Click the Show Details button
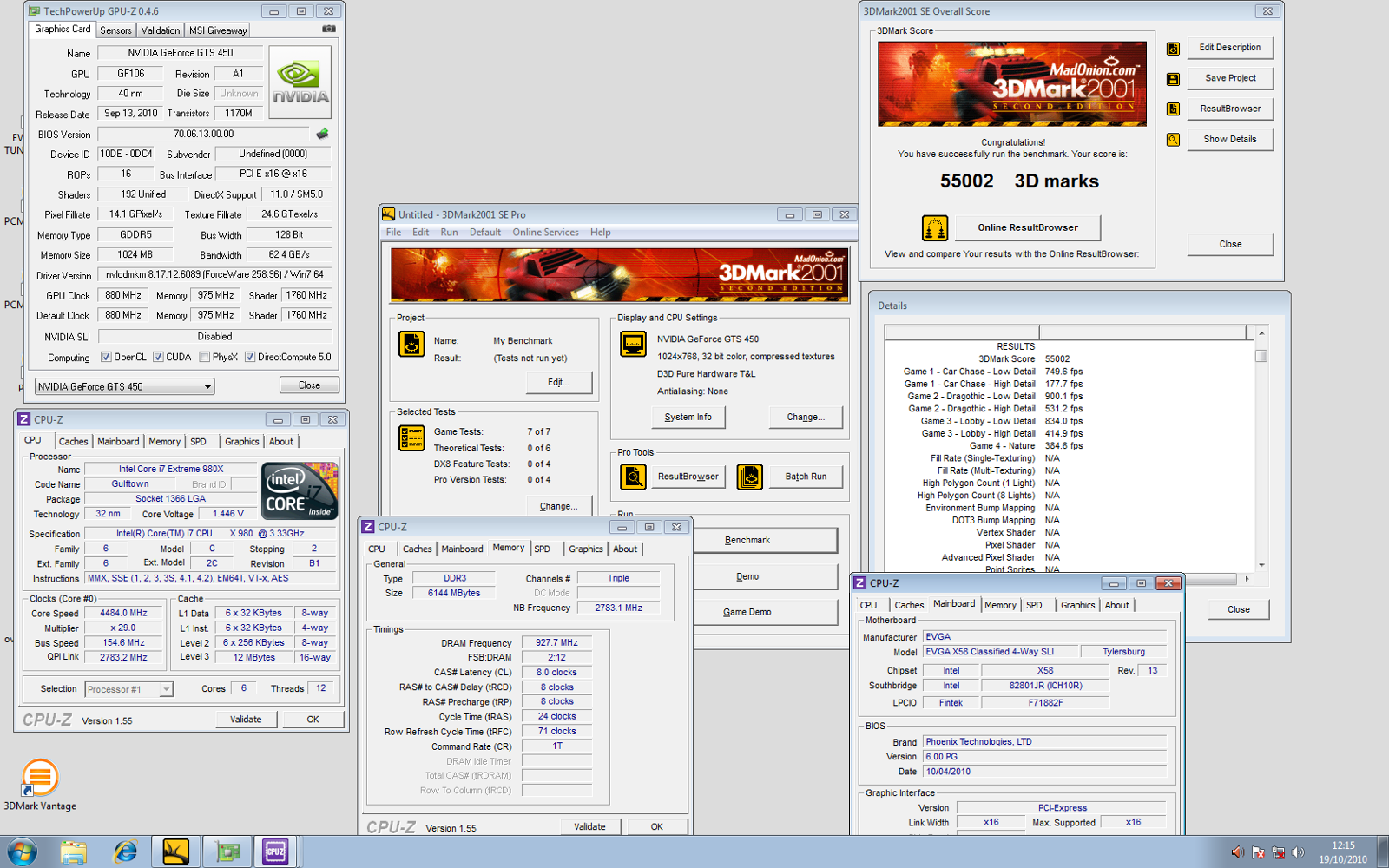This screenshot has height=868, width=1389. click(1230, 139)
